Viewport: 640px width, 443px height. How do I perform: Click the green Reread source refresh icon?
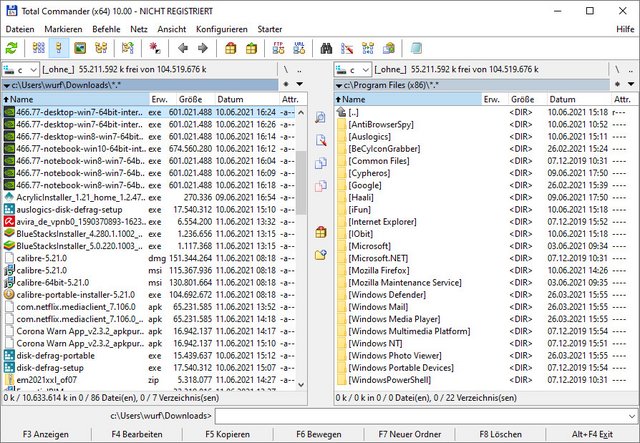[x=11, y=49]
